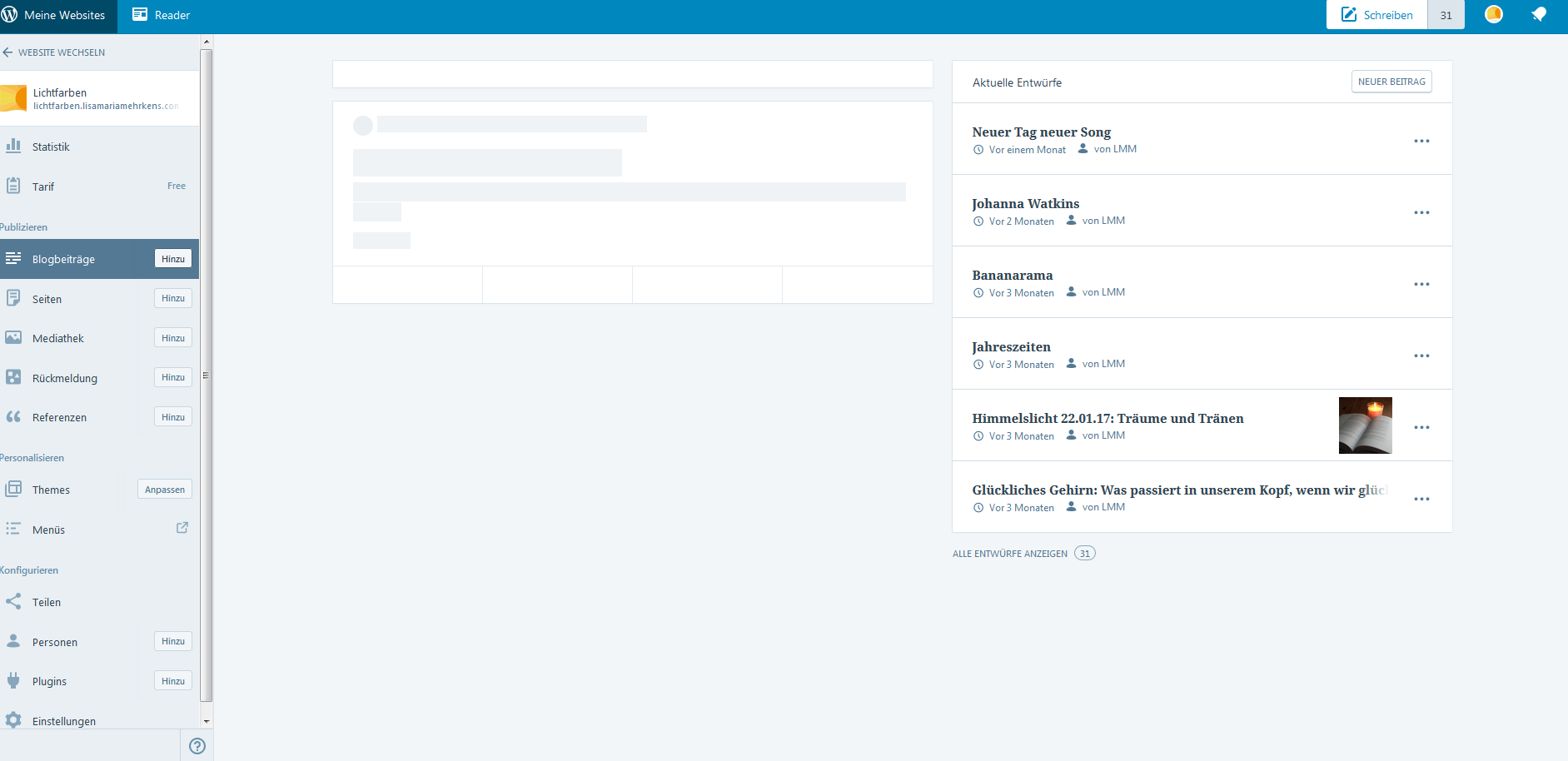This screenshot has width=1568, height=761.
Task: Click the sidebar scrollbar up arrow
Action: click(x=207, y=42)
